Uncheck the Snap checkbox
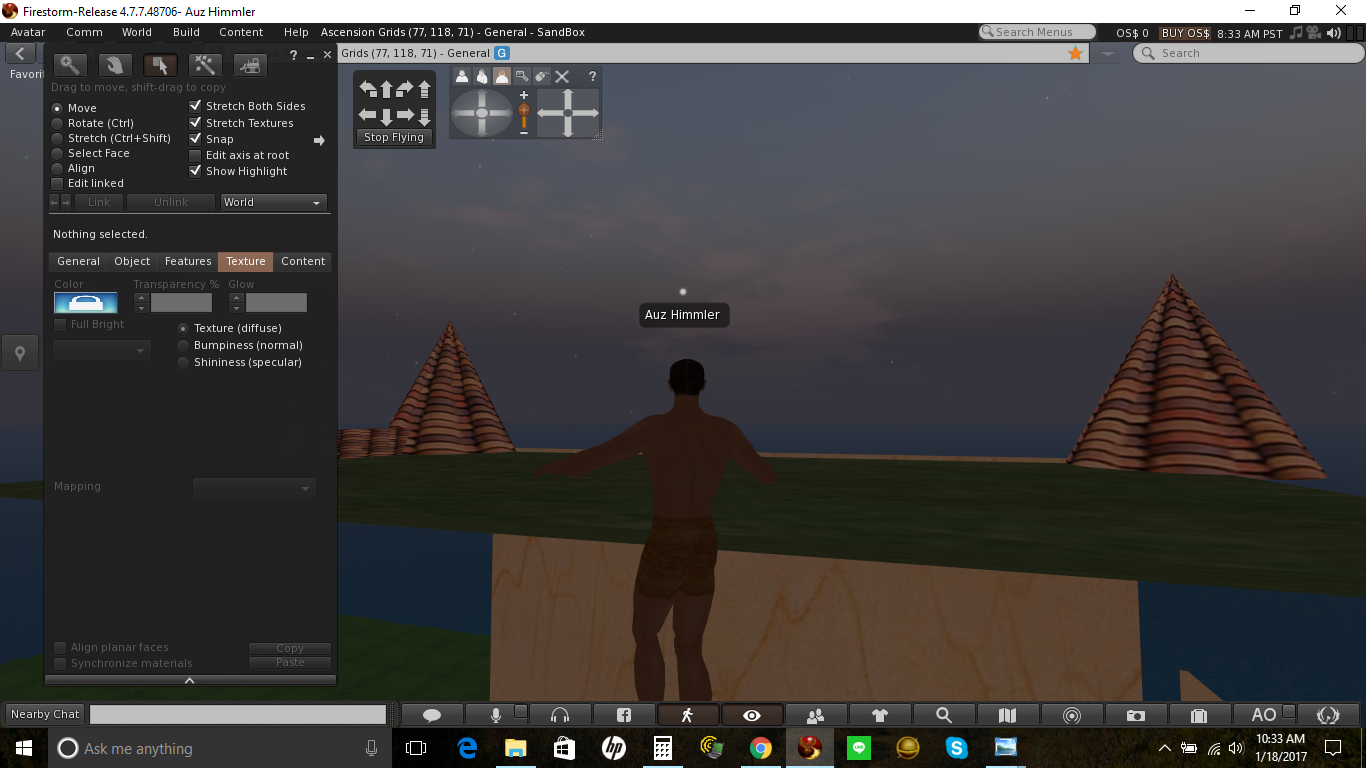Image resolution: width=1366 pixels, height=768 pixels. click(x=196, y=139)
